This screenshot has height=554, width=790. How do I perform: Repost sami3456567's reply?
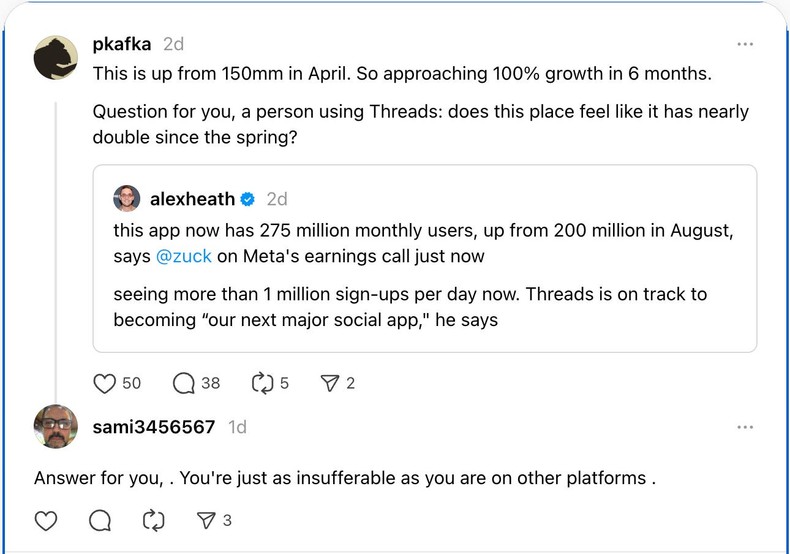[153, 520]
